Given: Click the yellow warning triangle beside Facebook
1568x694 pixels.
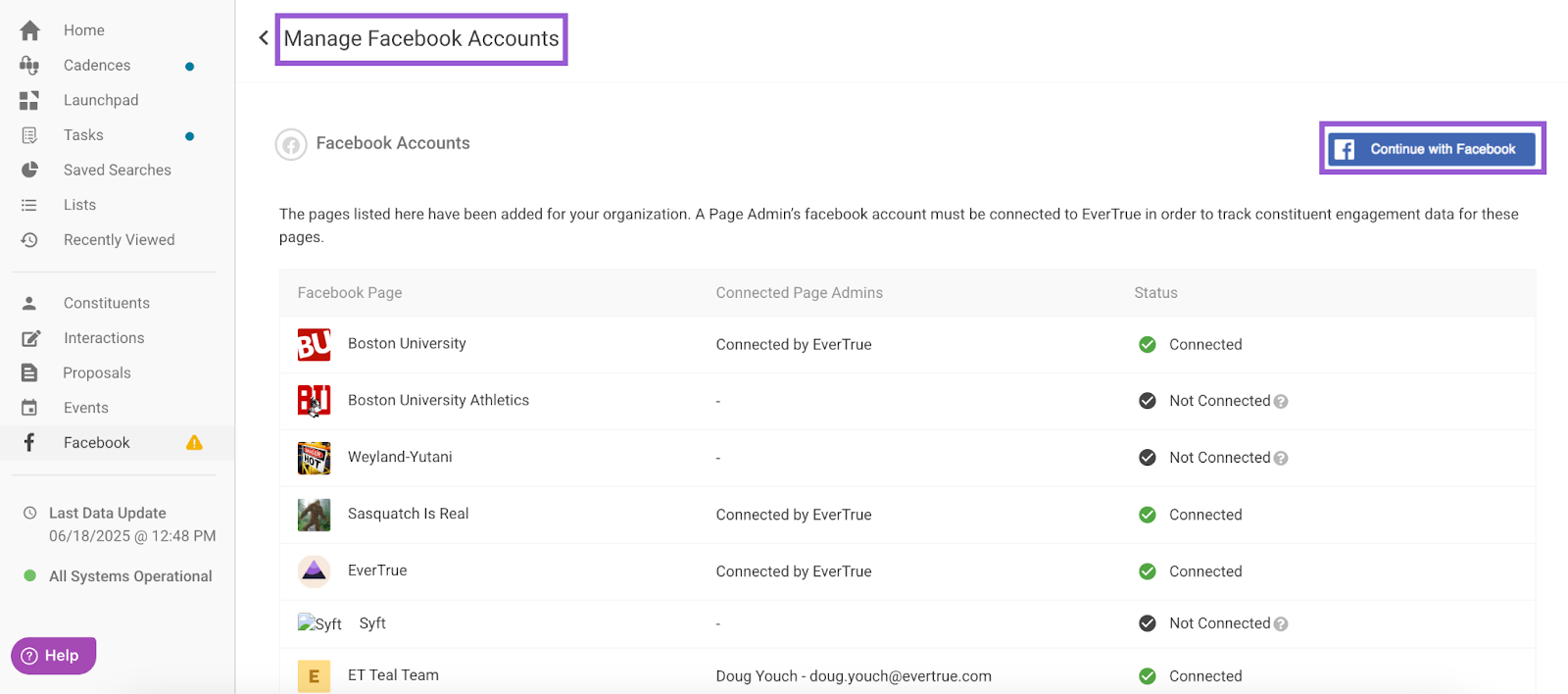Looking at the screenshot, I should tap(194, 442).
